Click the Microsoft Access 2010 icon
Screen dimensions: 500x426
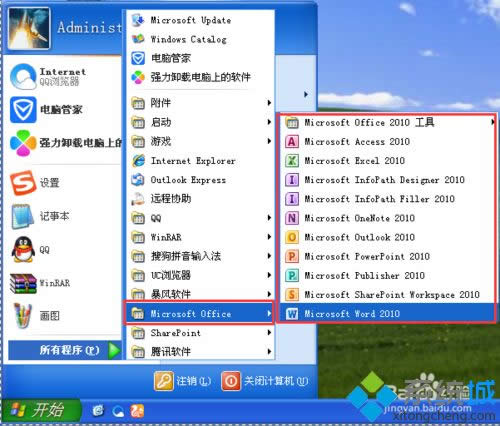(292, 142)
